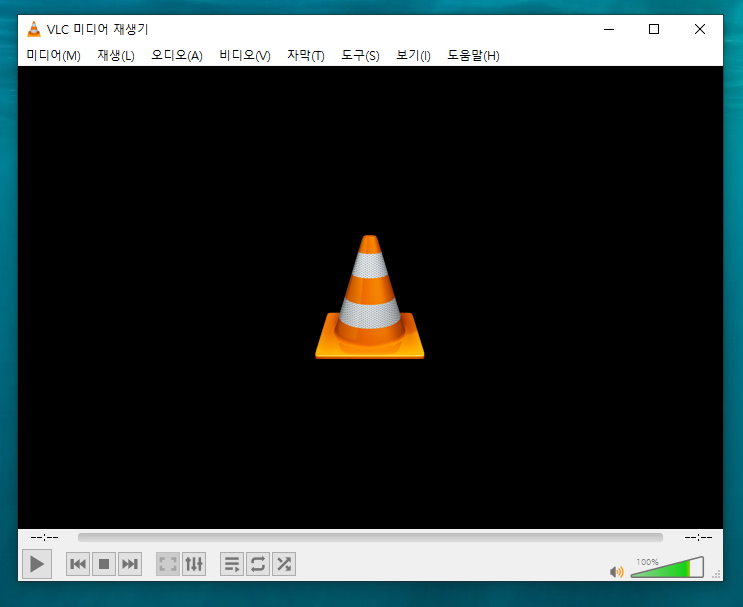Skip to the next media track
The height and width of the screenshot is (607, 743).
(130, 564)
